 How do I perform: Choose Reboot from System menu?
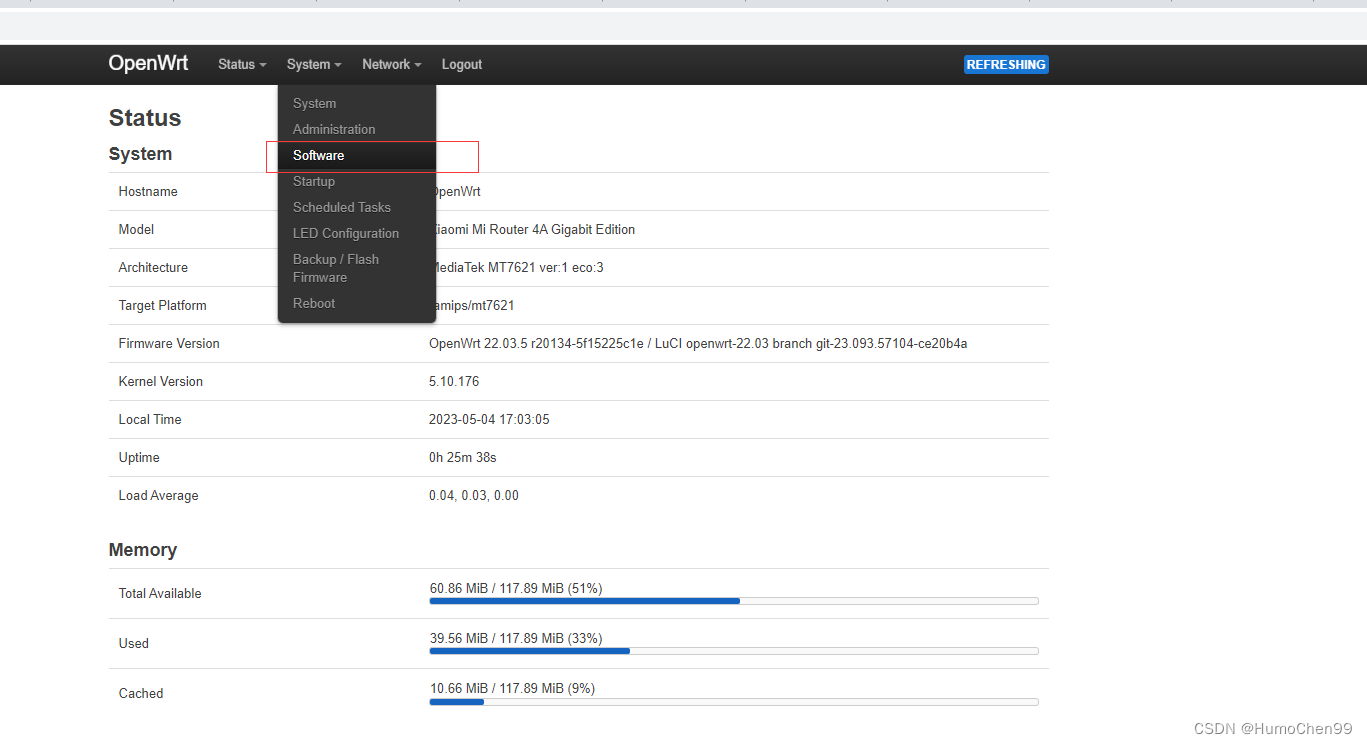[x=357, y=303]
